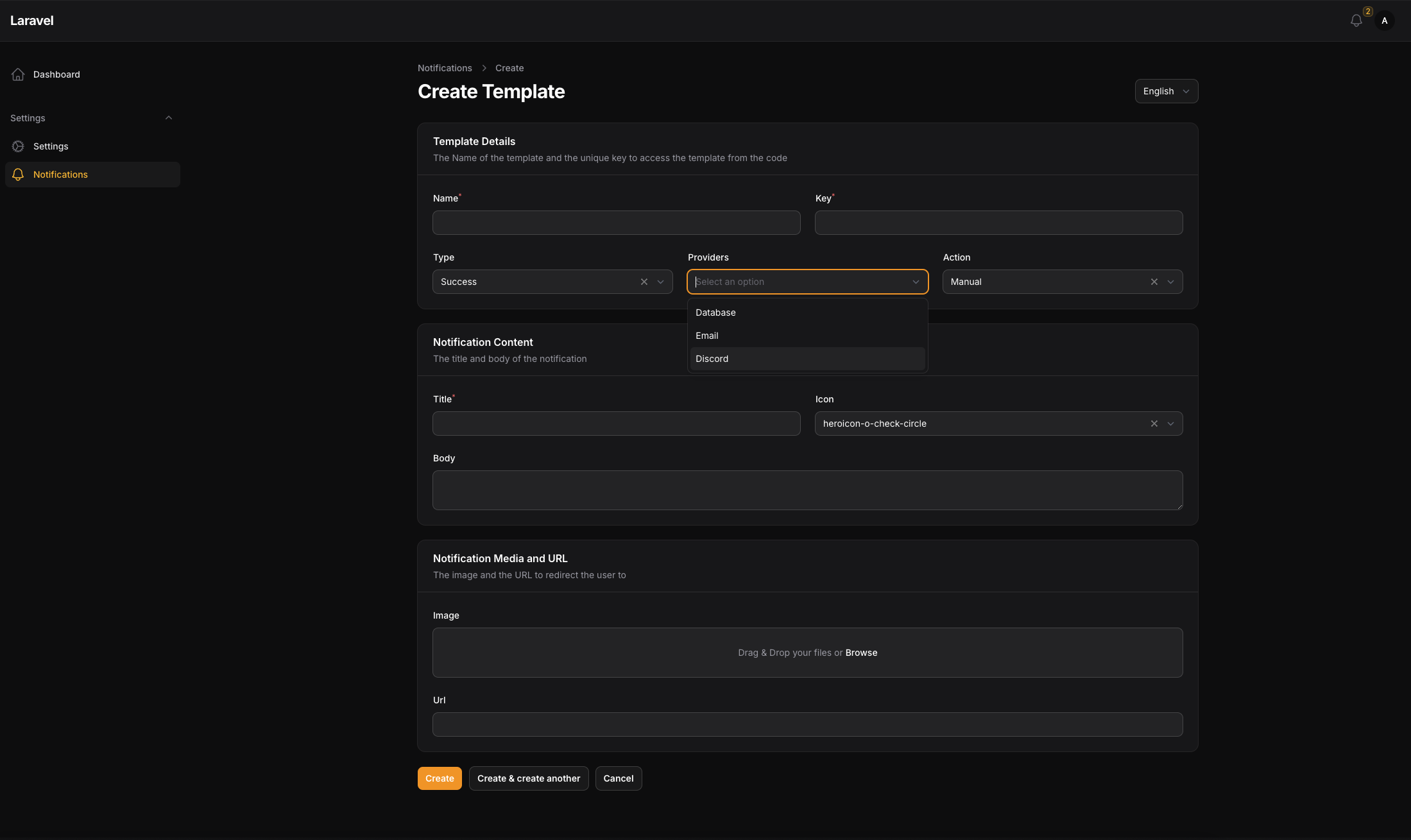Open the English language dropdown

click(1166, 91)
